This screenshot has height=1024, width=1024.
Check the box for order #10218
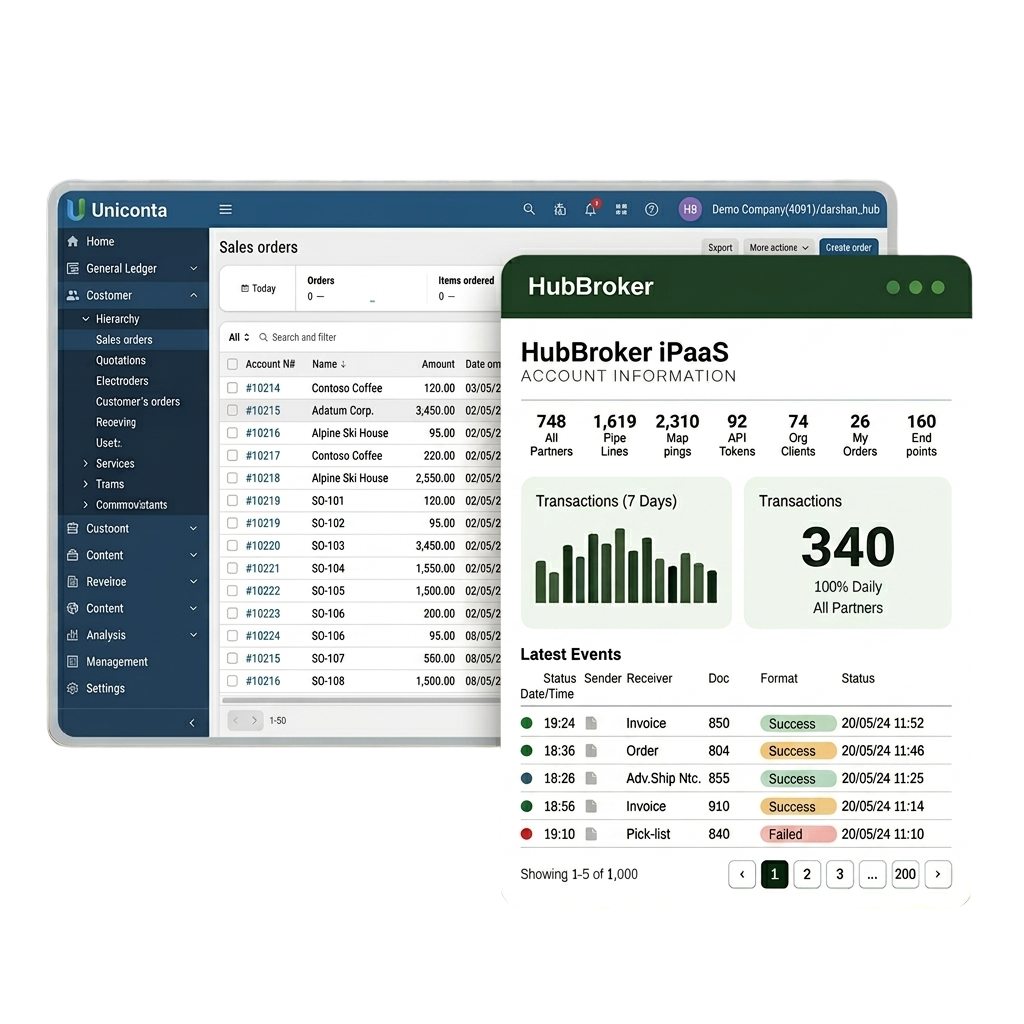click(232, 477)
